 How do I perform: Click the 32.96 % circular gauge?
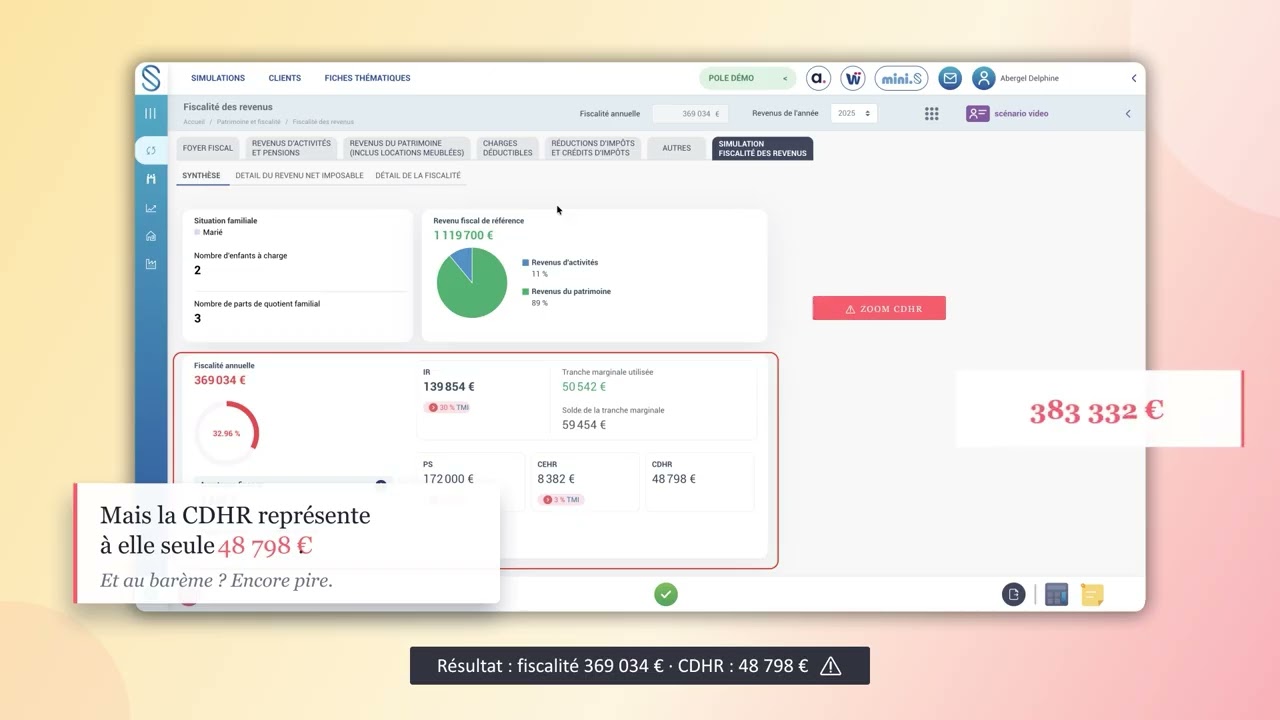[x=226, y=433]
